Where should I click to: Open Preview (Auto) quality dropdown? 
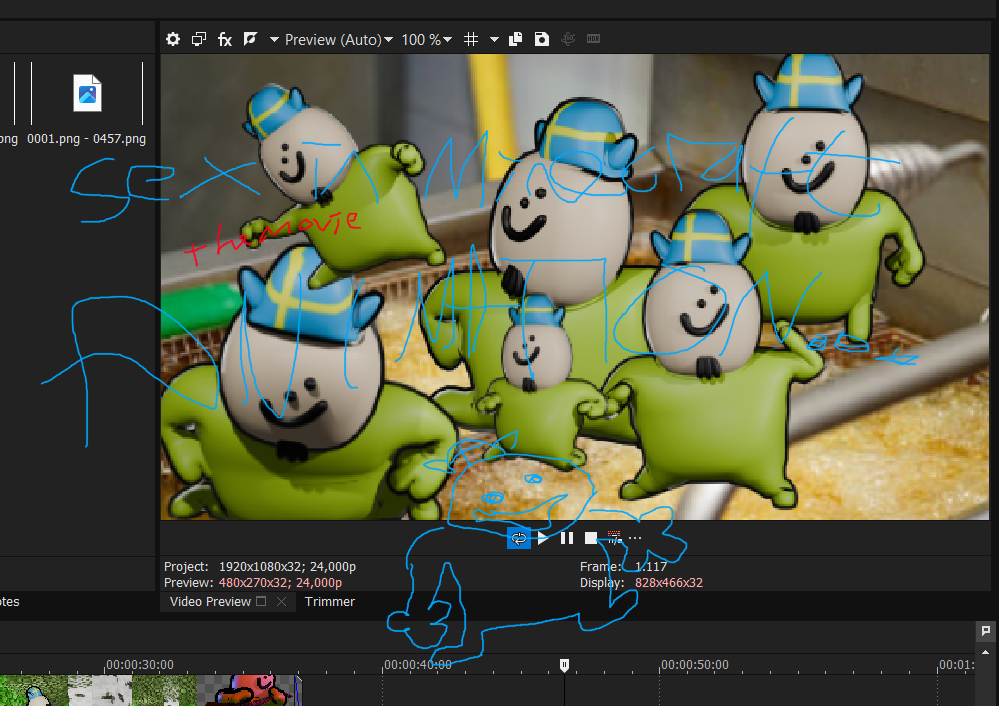[x=338, y=40]
